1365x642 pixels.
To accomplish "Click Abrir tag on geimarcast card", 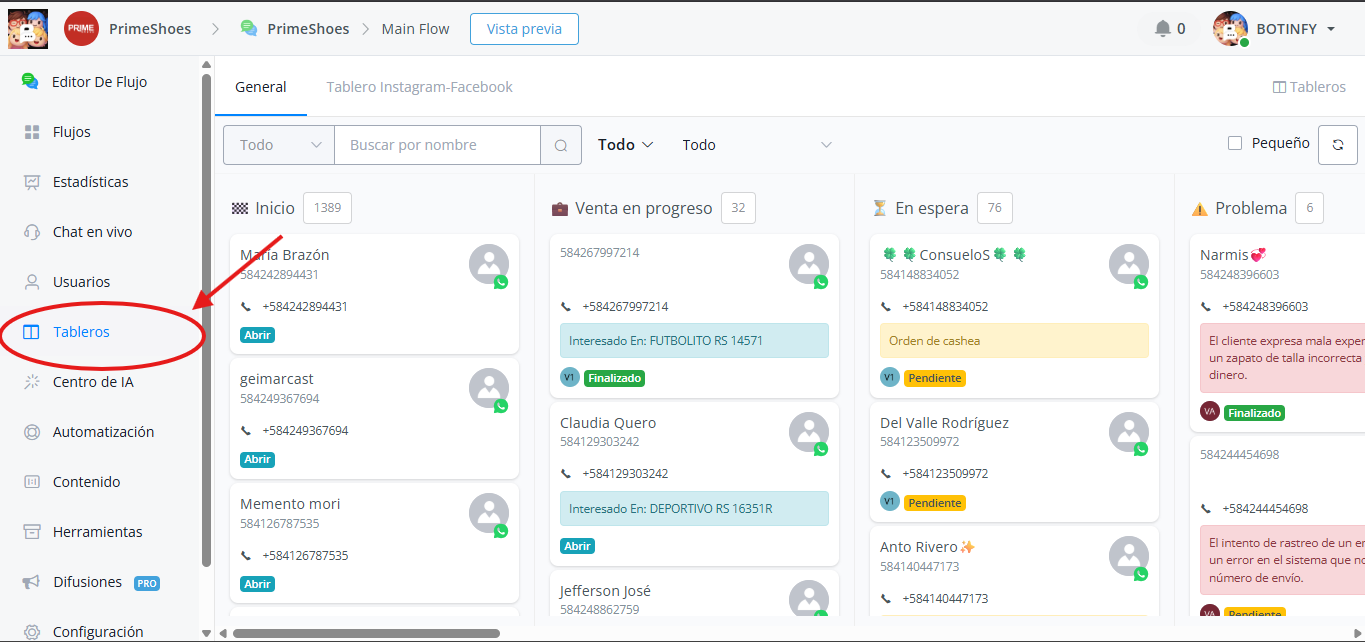I will pyautogui.click(x=258, y=460).
